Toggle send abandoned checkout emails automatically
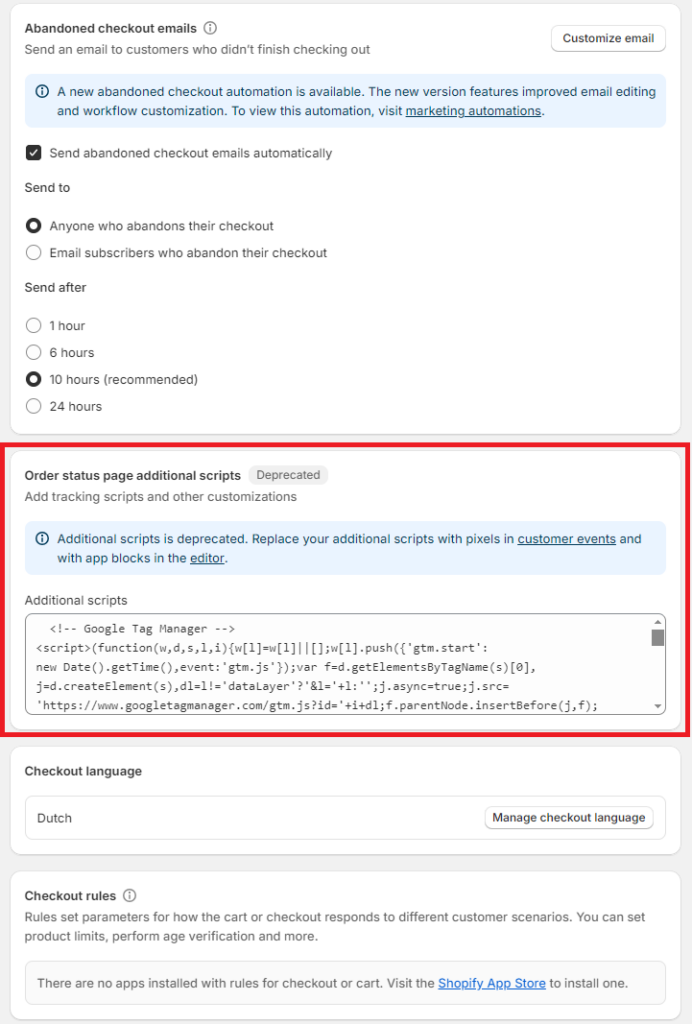 [x=34, y=153]
